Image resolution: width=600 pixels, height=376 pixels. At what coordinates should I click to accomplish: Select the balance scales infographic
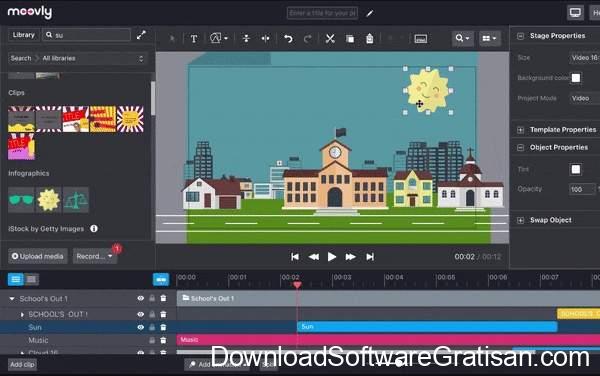pos(76,200)
